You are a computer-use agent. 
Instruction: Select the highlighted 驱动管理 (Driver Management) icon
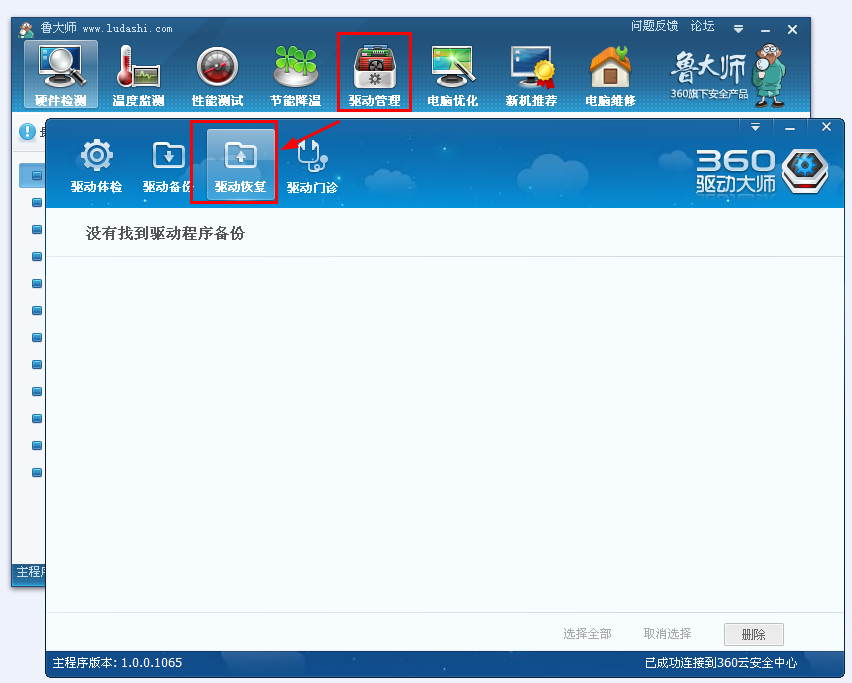pyautogui.click(x=374, y=70)
